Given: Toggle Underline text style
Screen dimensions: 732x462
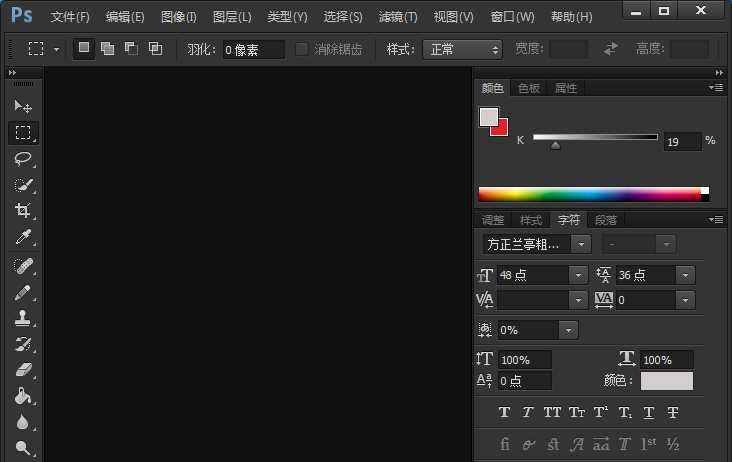Looking at the screenshot, I should click(x=648, y=412).
